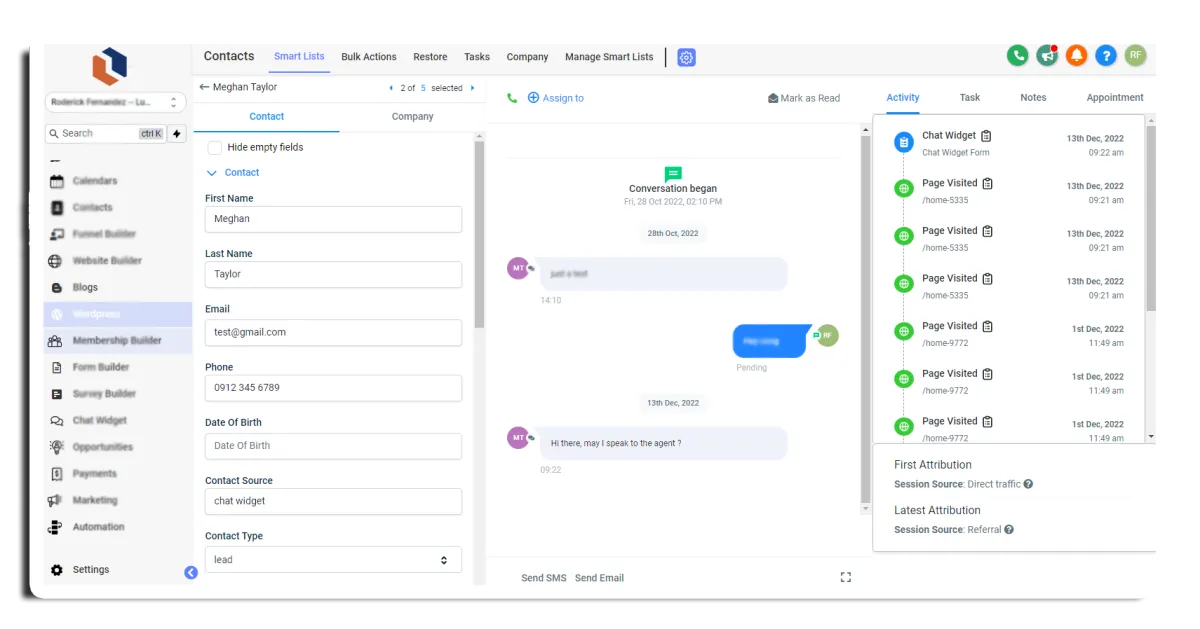Open the blue gear settings icon in top bar

pos(686,58)
